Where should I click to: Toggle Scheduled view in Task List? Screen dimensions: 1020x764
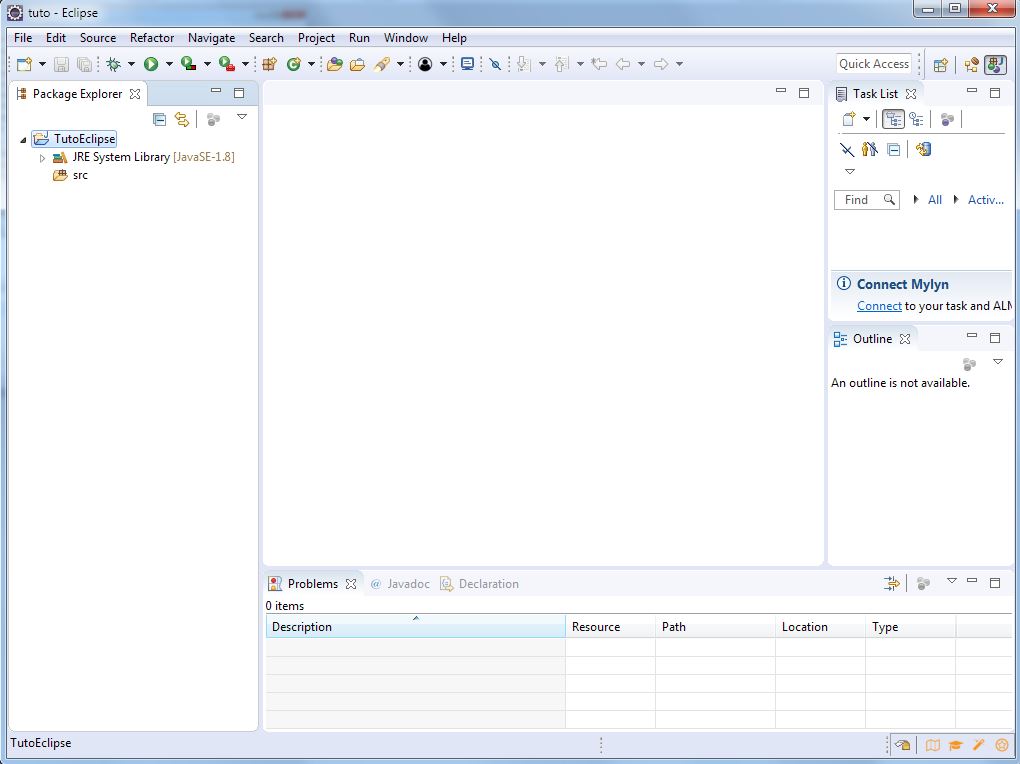(x=916, y=119)
